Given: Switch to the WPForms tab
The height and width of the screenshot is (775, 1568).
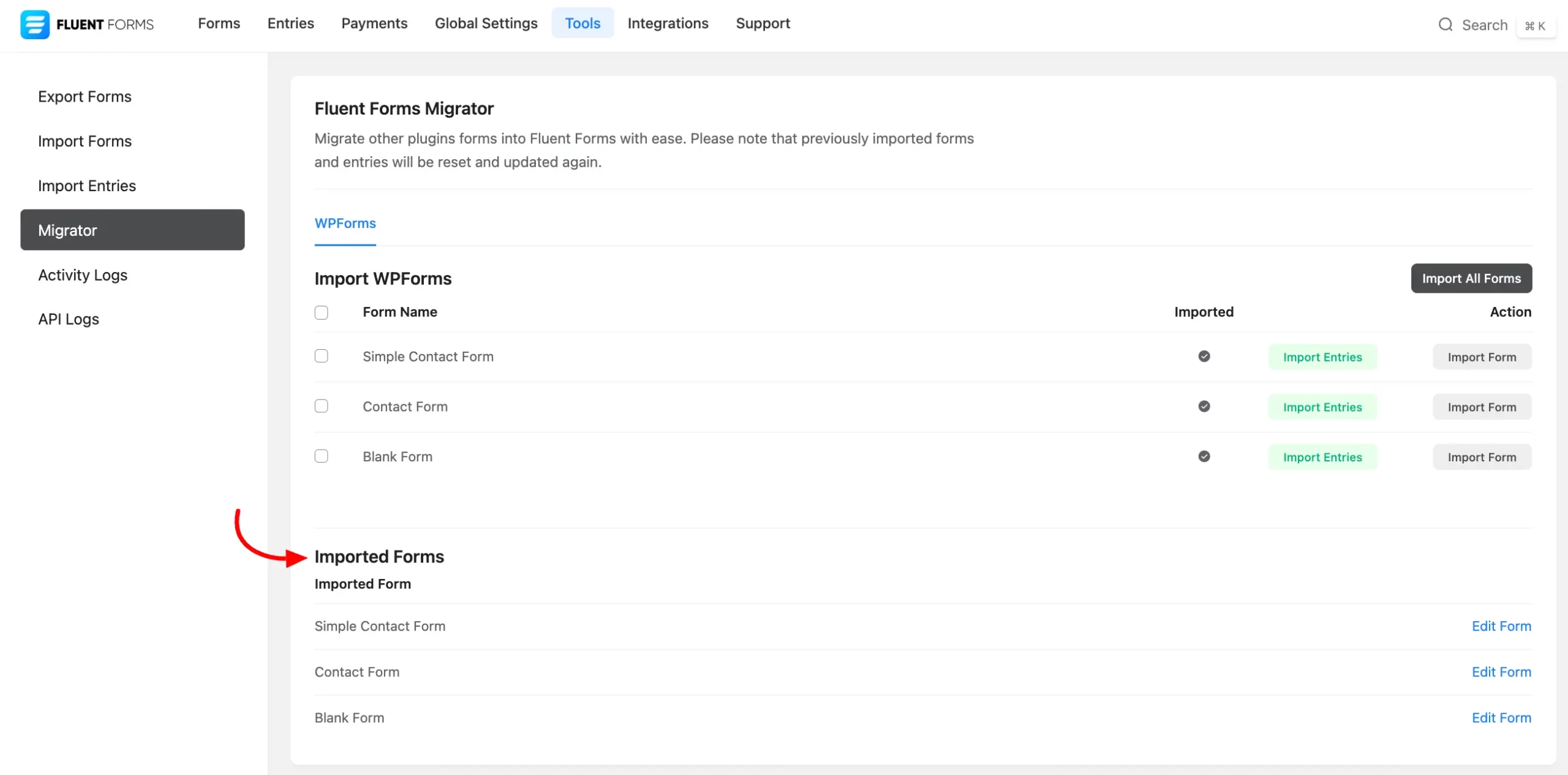Looking at the screenshot, I should (x=345, y=223).
